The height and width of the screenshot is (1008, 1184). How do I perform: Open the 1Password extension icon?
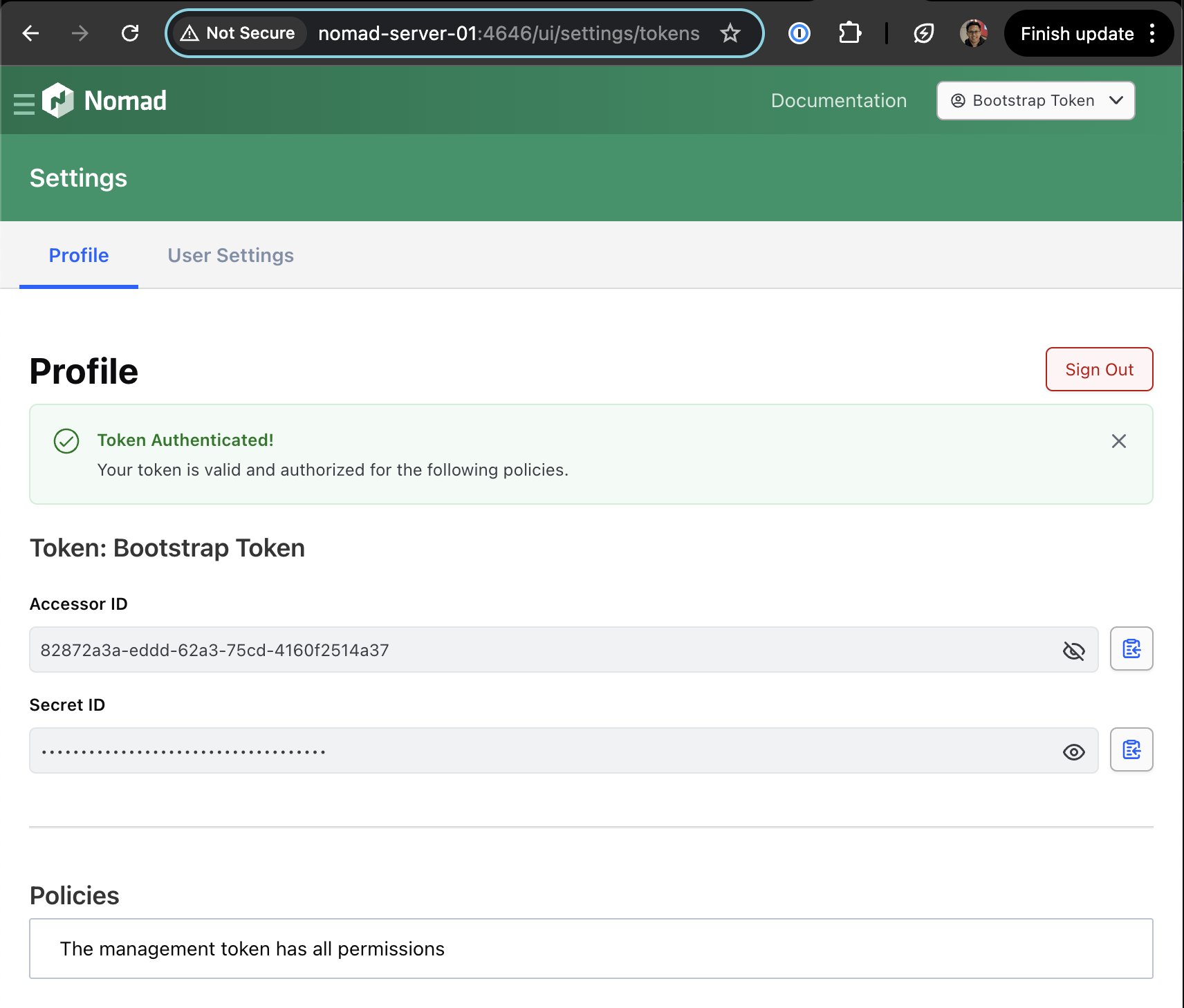pyautogui.click(x=799, y=33)
